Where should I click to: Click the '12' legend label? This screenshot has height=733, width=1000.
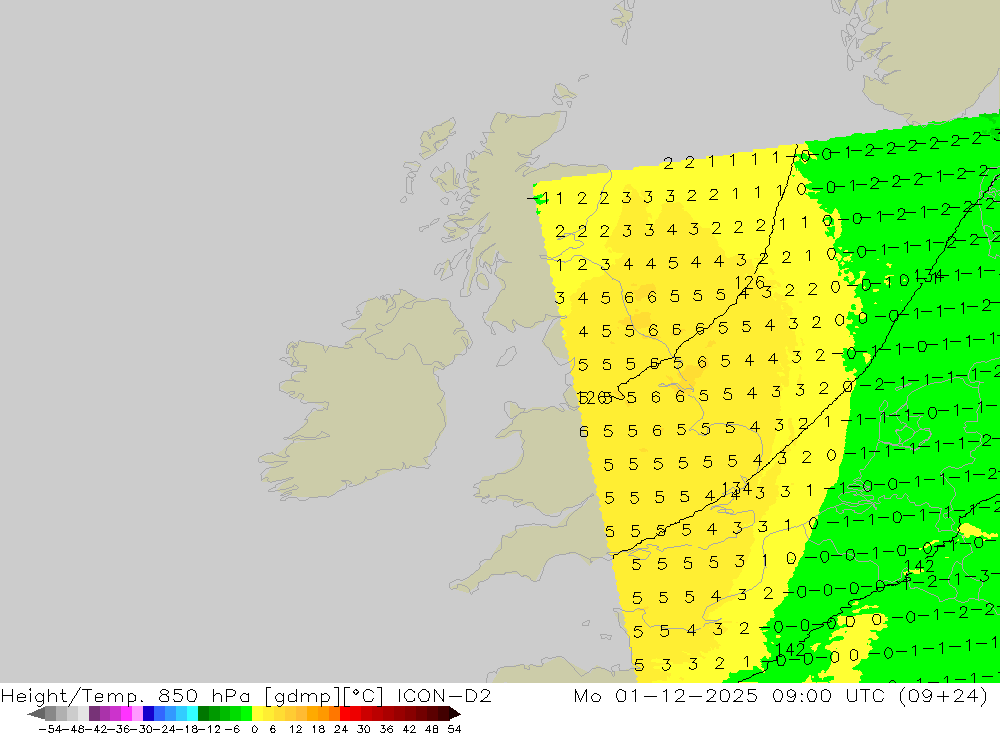click(x=295, y=729)
